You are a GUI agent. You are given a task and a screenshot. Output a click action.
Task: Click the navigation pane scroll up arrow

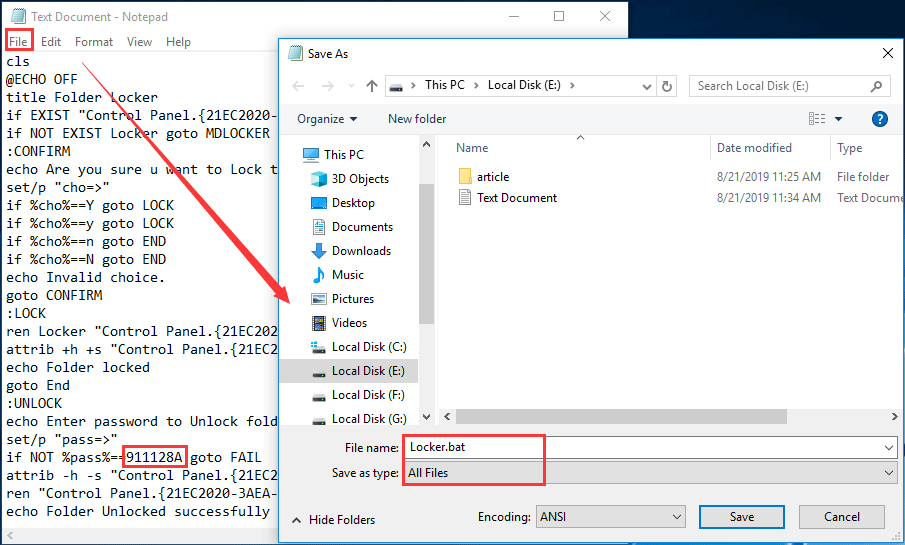427,144
